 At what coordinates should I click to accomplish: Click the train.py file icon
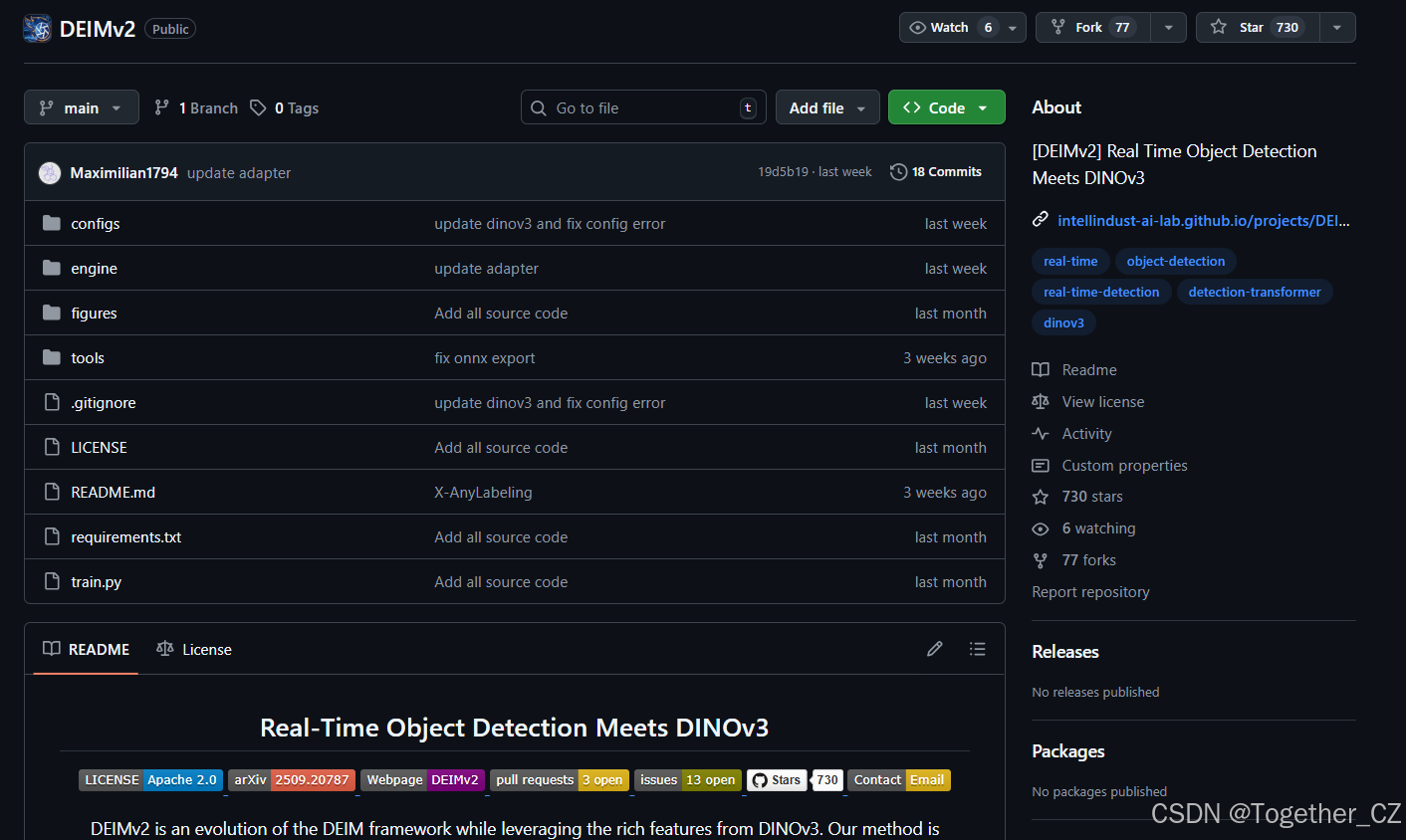point(52,581)
